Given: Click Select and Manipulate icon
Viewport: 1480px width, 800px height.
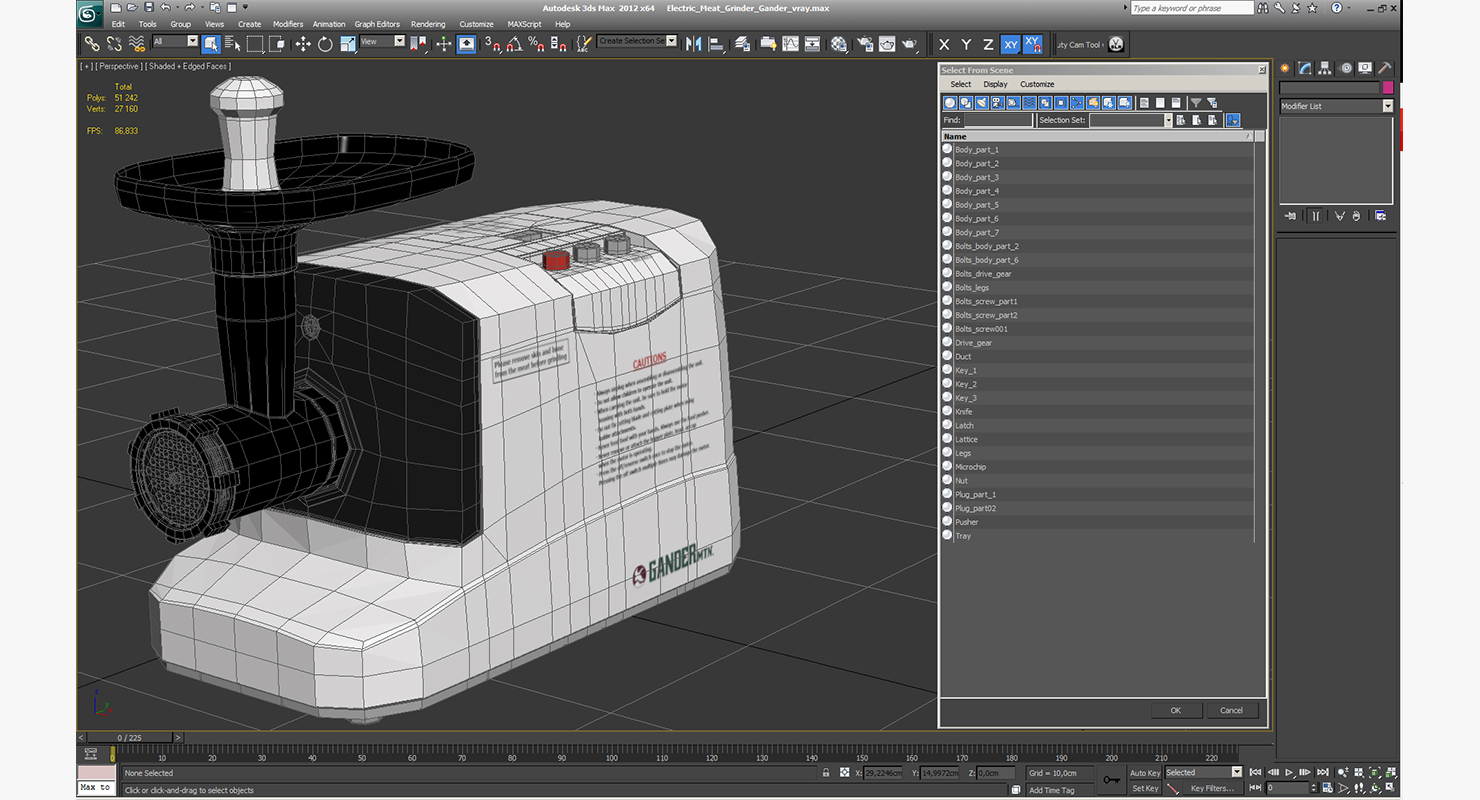Looking at the screenshot, I should point(444,44).
